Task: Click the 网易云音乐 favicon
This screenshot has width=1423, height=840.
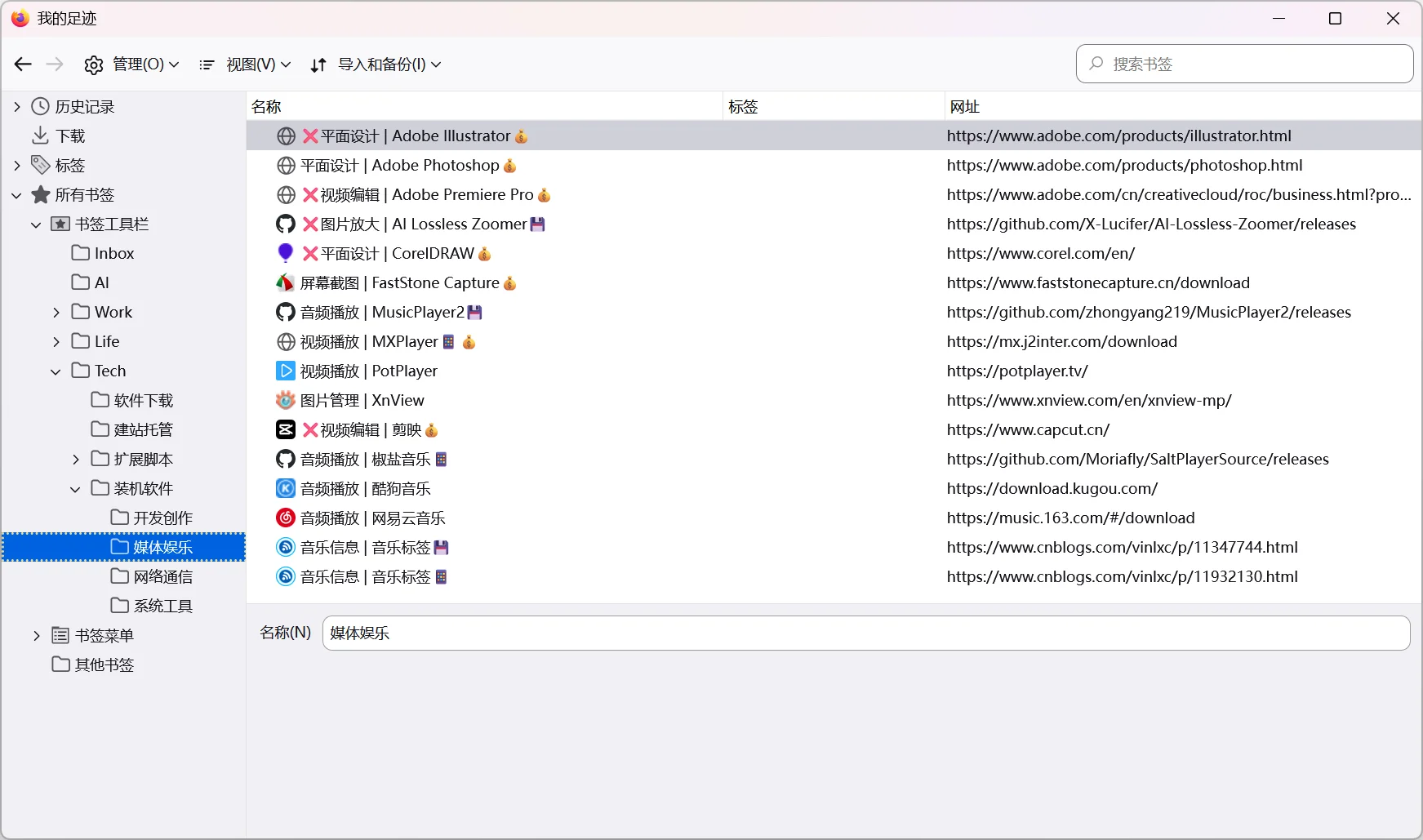Action: [286, 518]
